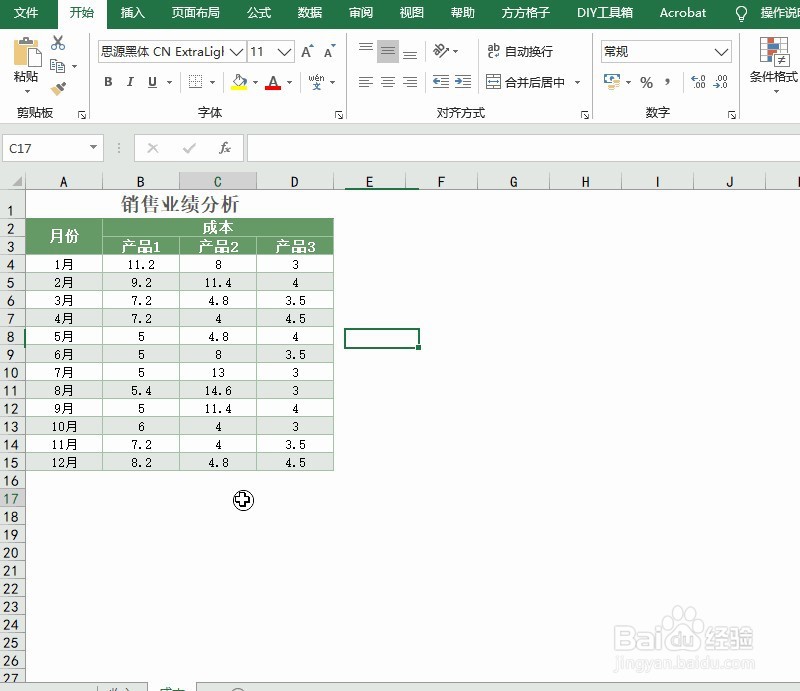This screenshot has width=800, height=691.
Task: Click the decrease indent icon
Action: coord(441,82)
